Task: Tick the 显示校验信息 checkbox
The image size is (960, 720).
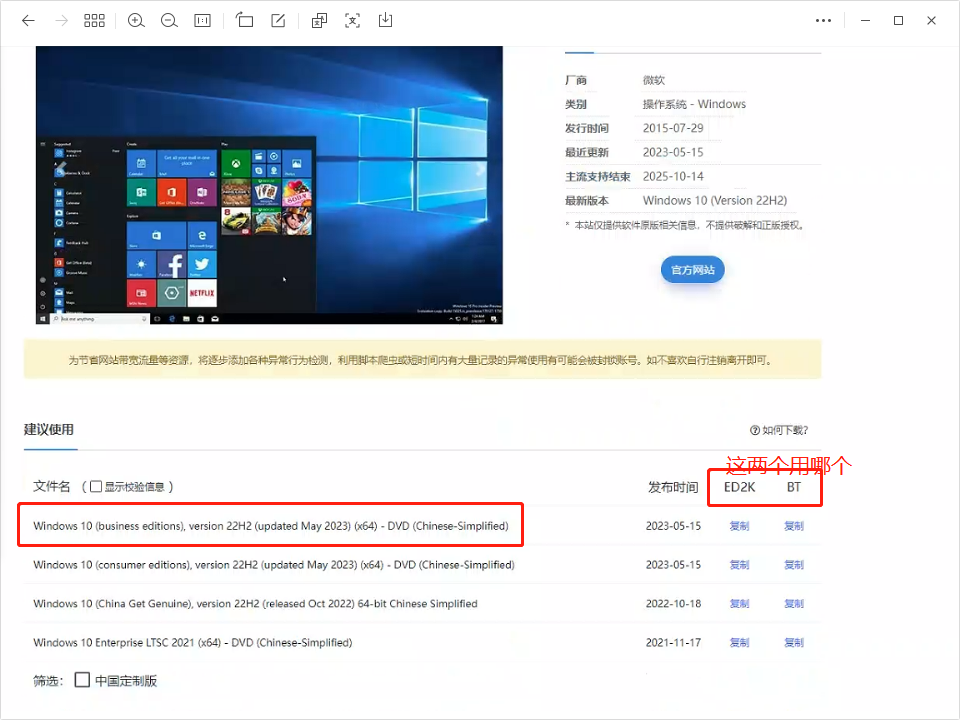Action: pos(96,487)
